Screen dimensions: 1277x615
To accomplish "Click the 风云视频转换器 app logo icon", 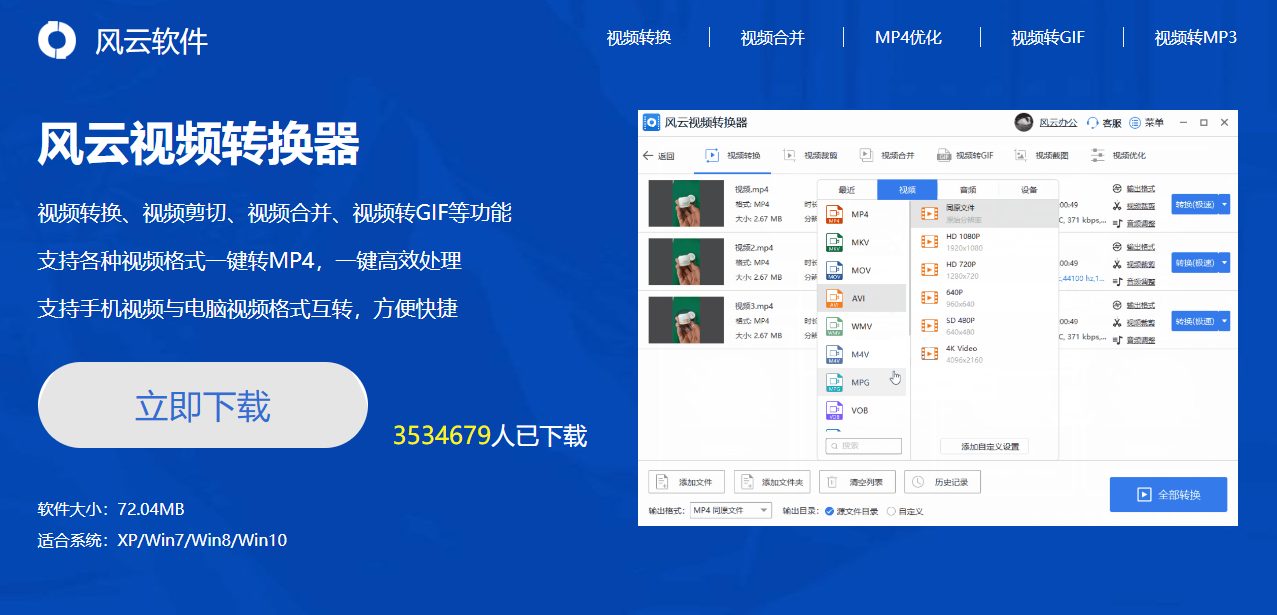I will coord(652,122).
